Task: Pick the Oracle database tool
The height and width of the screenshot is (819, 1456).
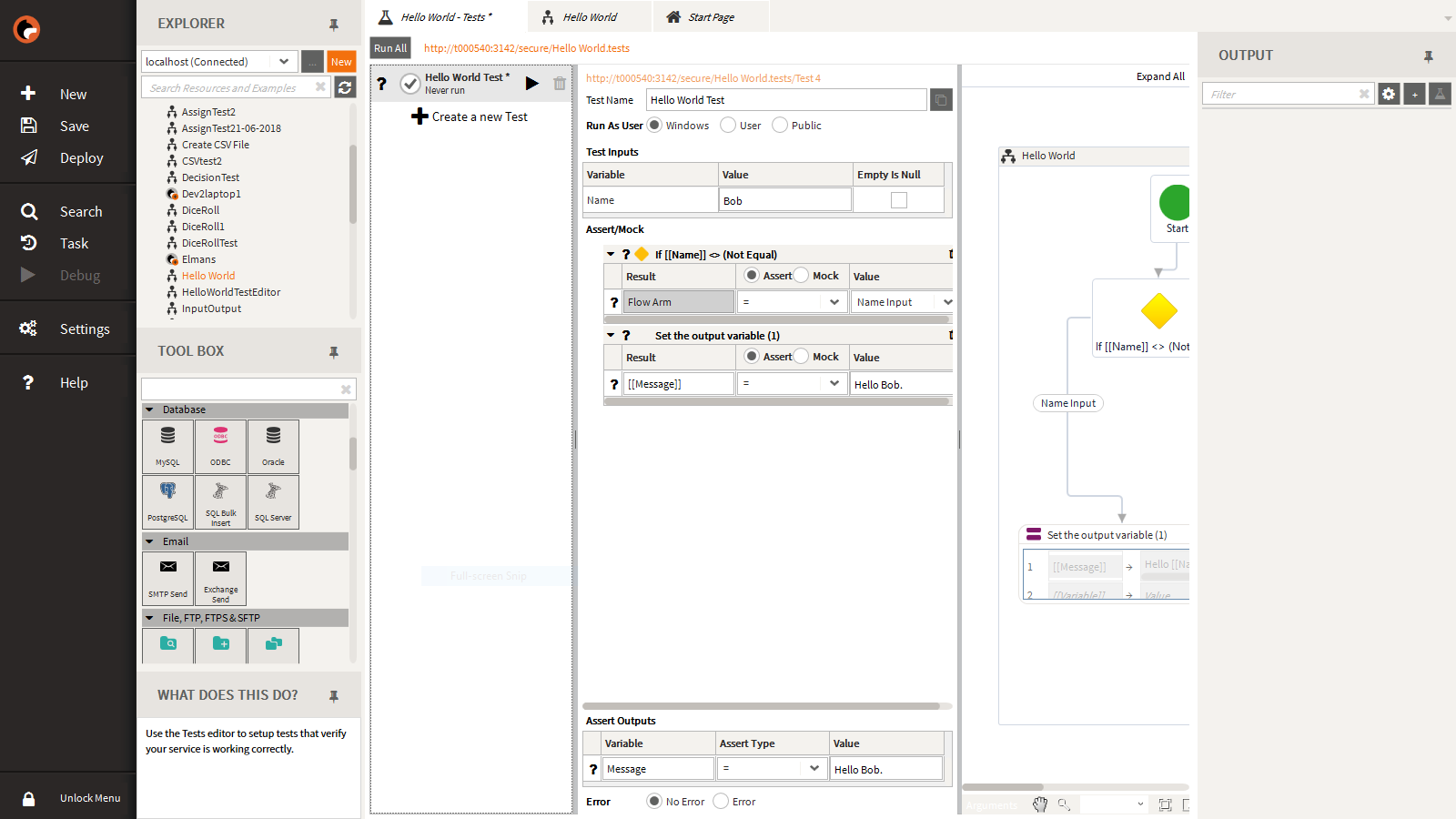Action: [273, 446]
